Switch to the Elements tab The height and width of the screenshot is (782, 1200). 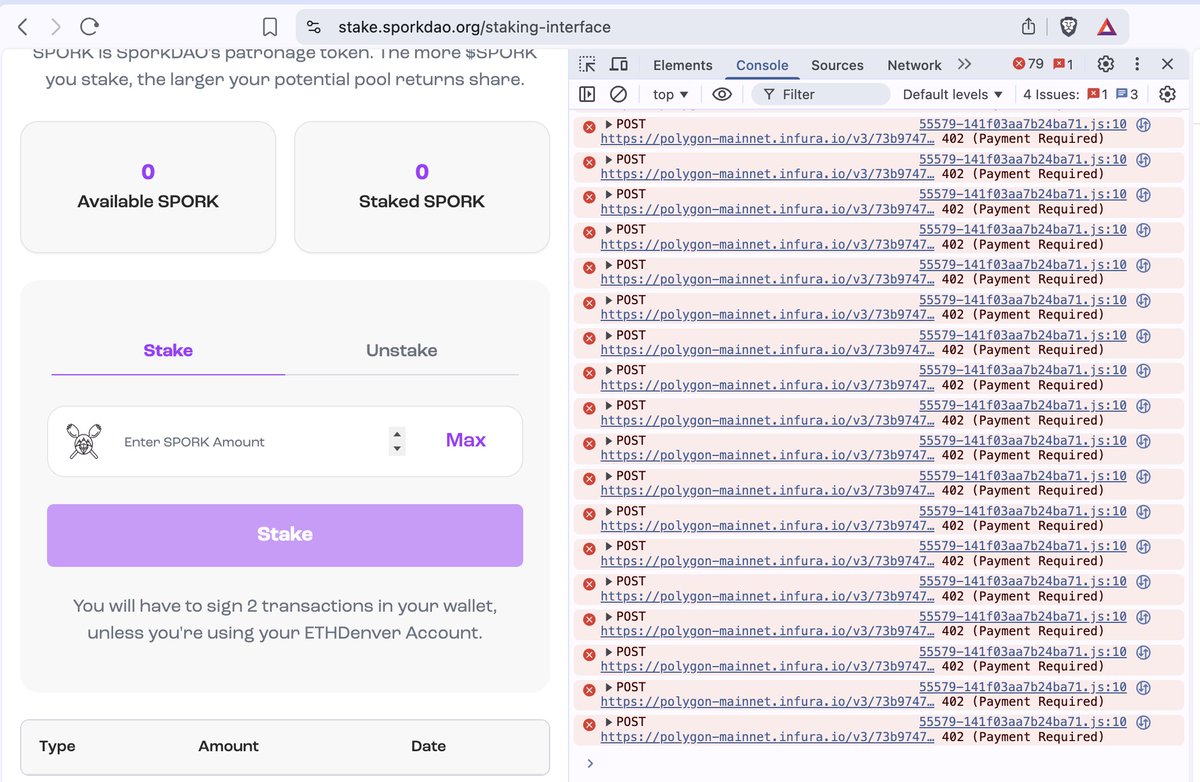(683, 65)
